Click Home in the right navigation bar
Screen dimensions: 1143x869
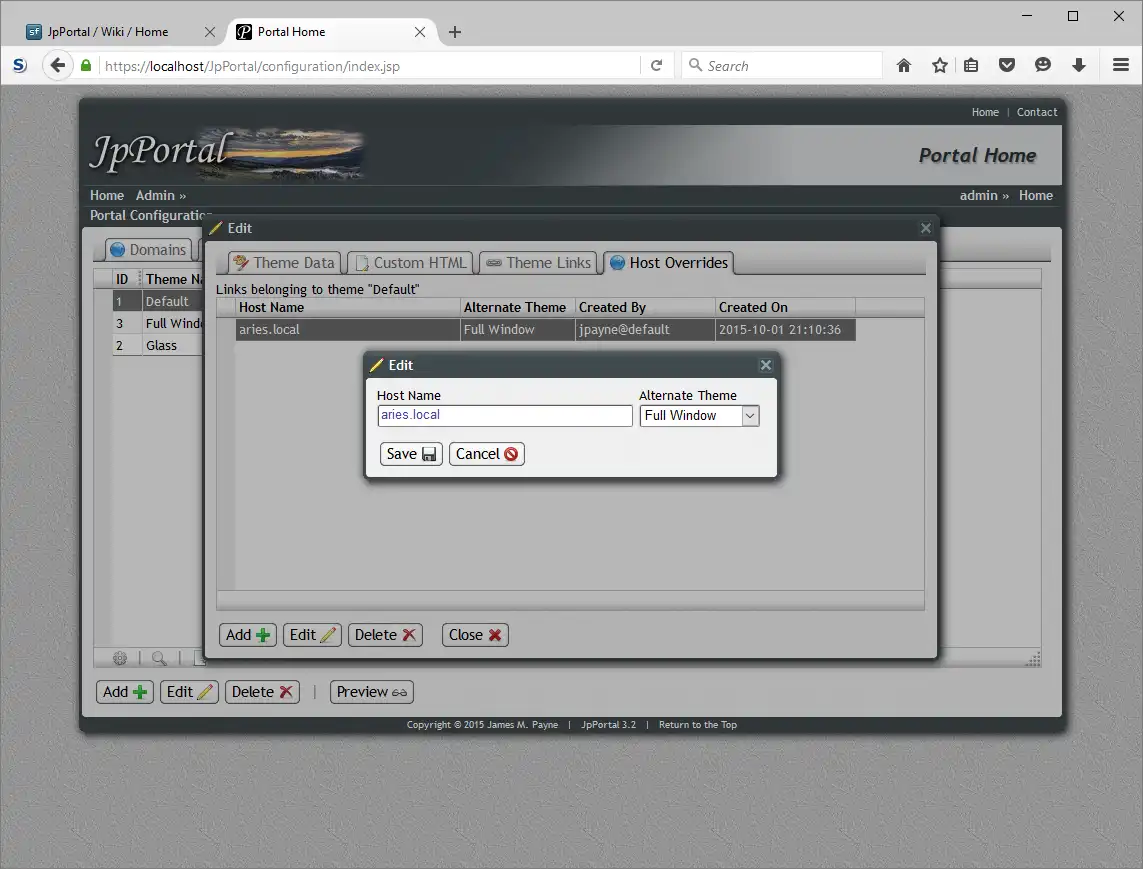[1036, 195]
